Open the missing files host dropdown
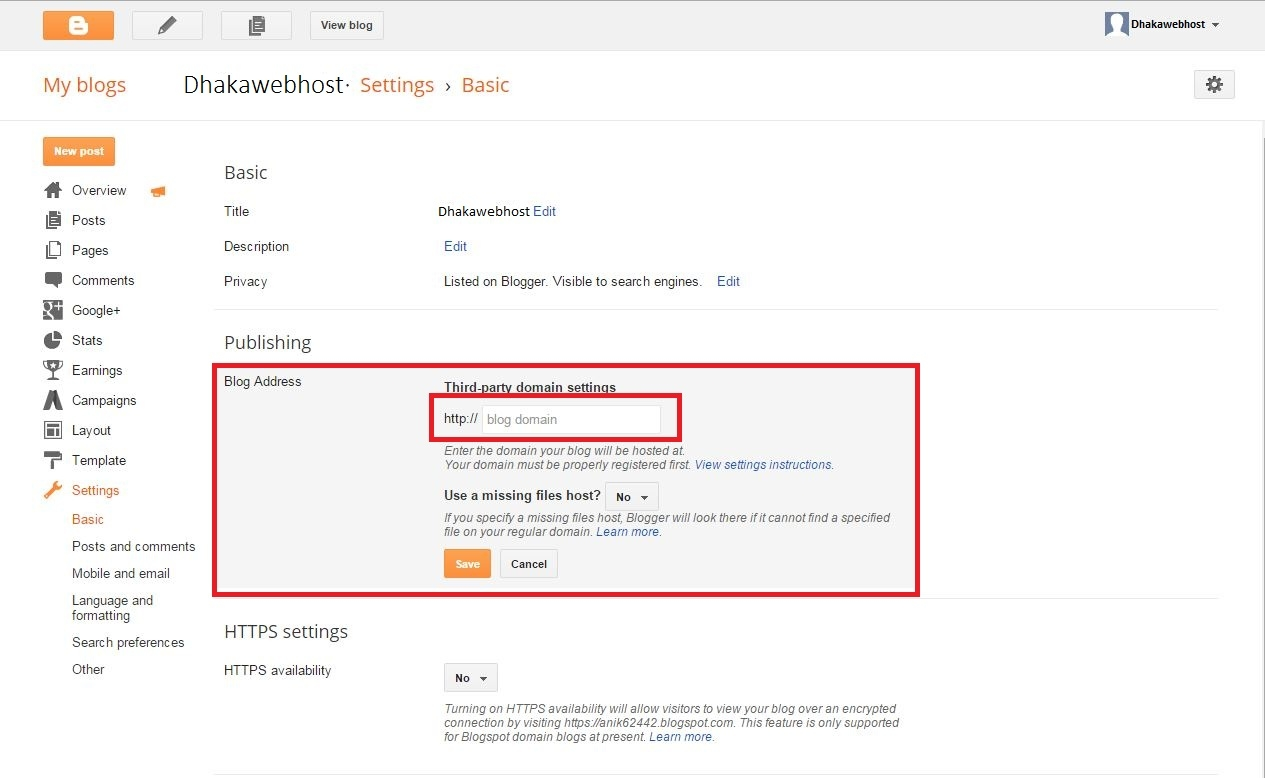Viewport: 1265px width, 778px height. pyautogui.click(x=632, y=497)
